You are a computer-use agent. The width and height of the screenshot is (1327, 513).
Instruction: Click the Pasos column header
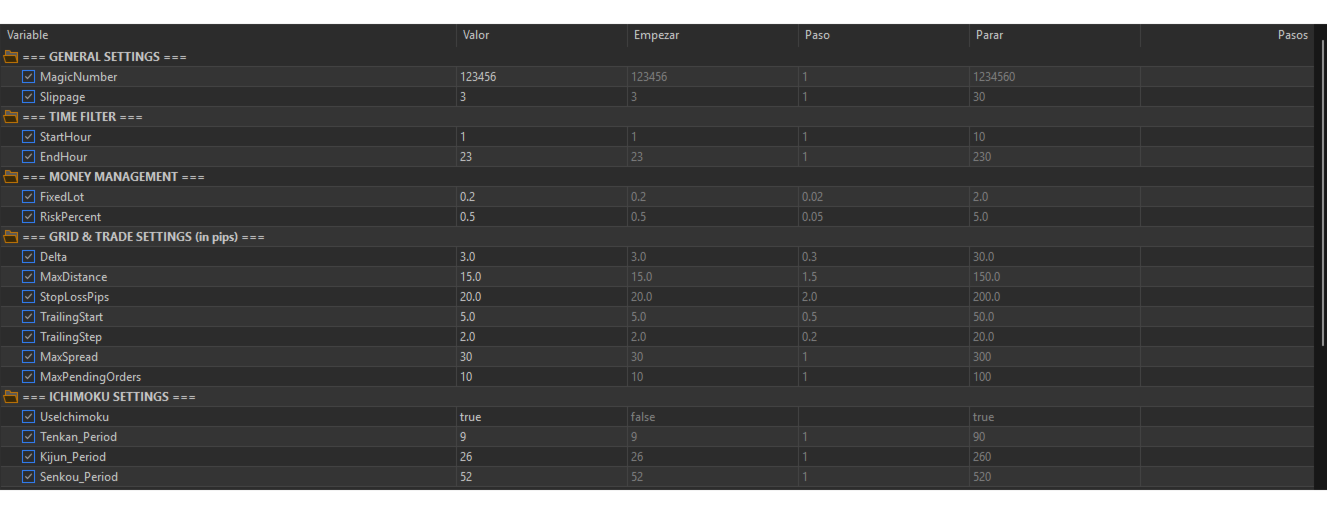(1292, 35)
